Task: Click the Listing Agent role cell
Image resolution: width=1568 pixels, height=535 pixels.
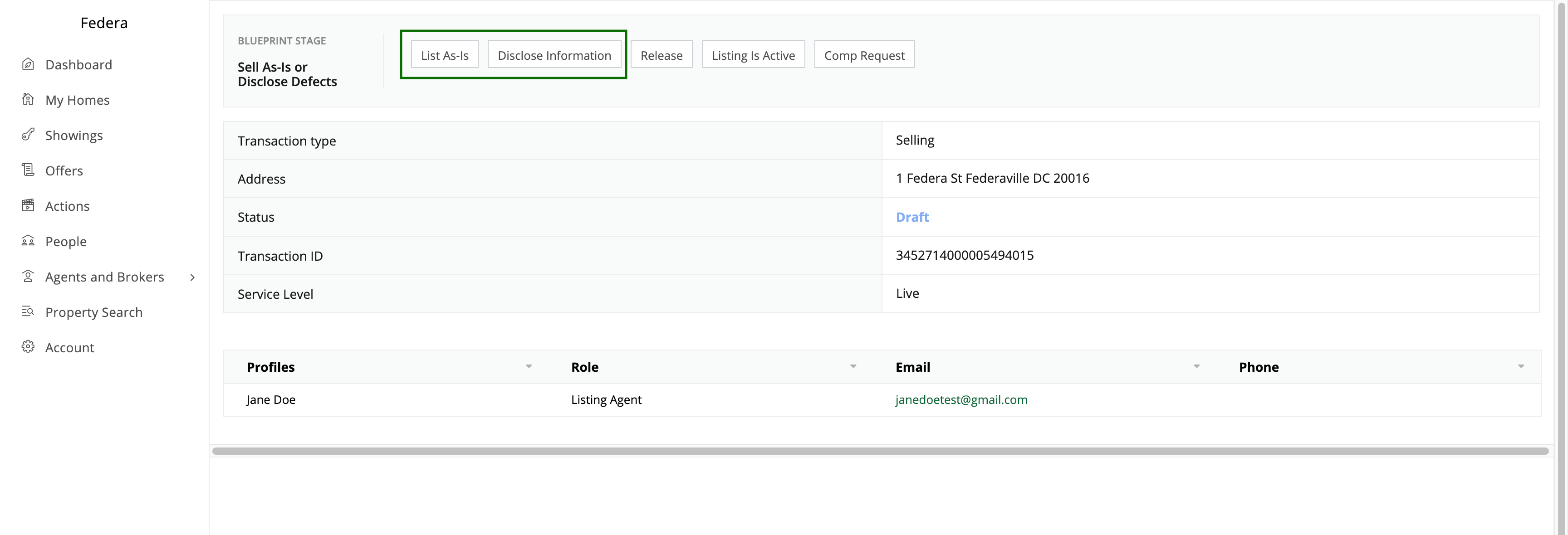Action: pyautogui.click(x=606, y=399)
